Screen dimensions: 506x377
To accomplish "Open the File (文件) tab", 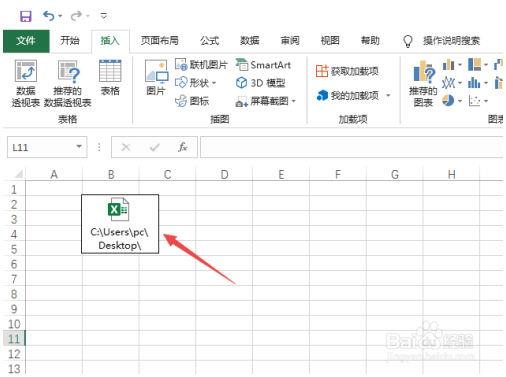I will [26, 41].
